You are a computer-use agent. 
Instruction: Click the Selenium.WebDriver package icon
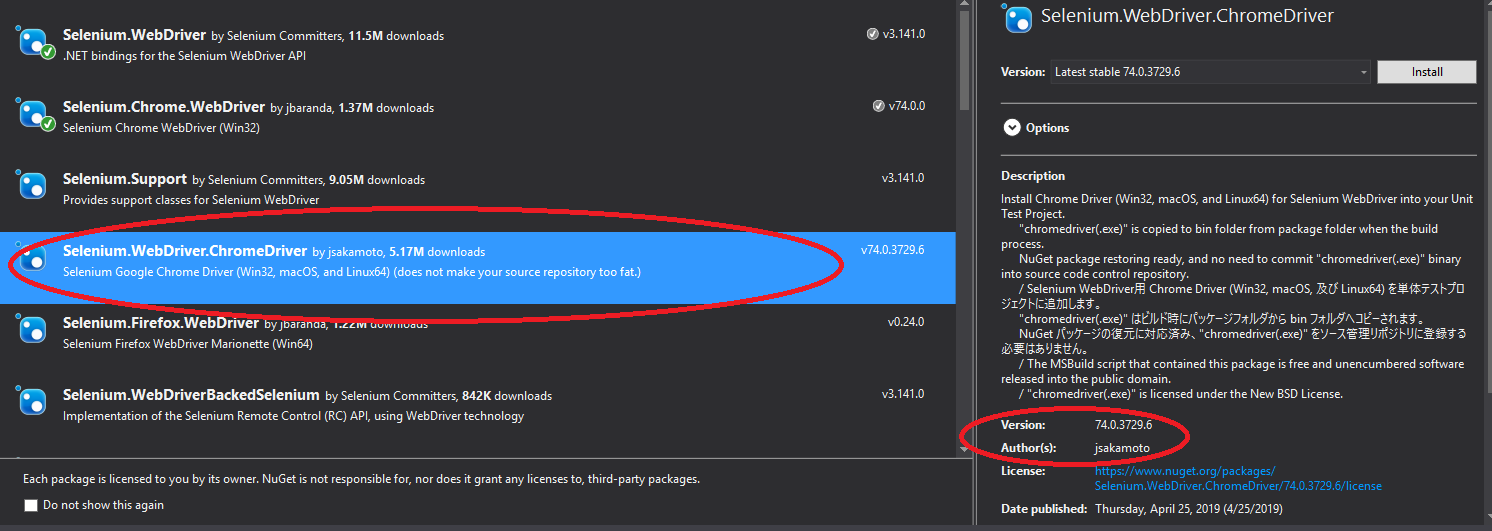(33, 42)
